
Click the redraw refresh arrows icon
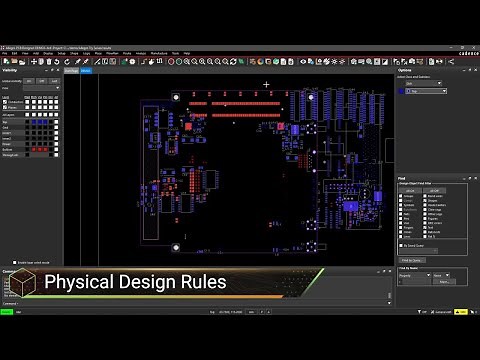[233, 62]
